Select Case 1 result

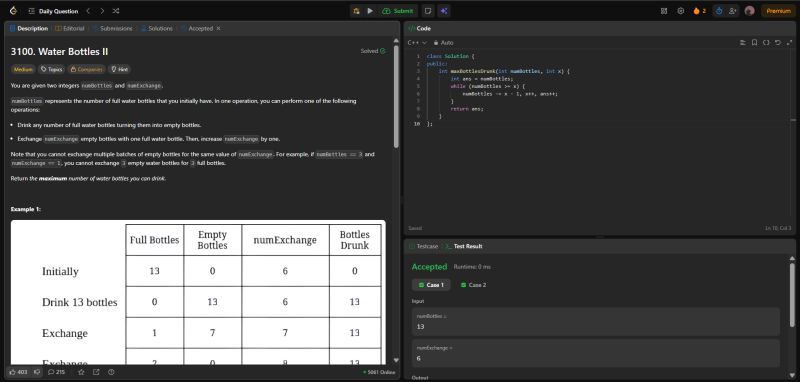click(x=431, y=285)
